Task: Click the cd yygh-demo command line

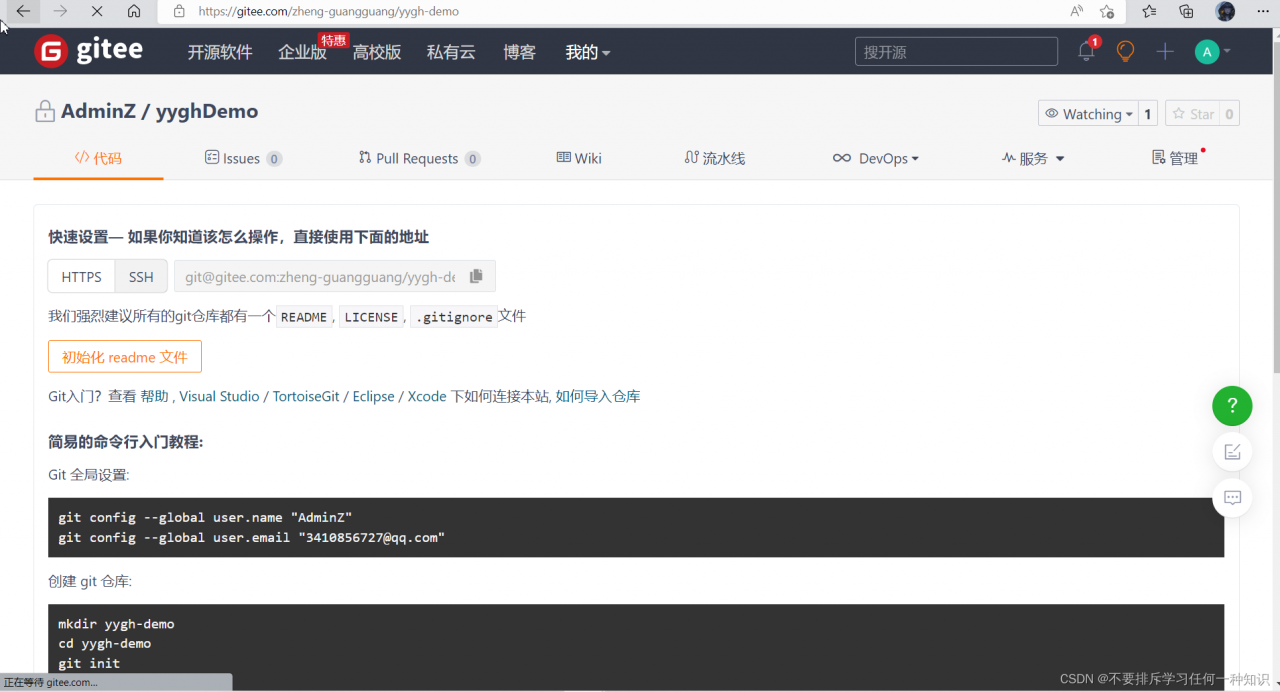Action: [104, 644]
